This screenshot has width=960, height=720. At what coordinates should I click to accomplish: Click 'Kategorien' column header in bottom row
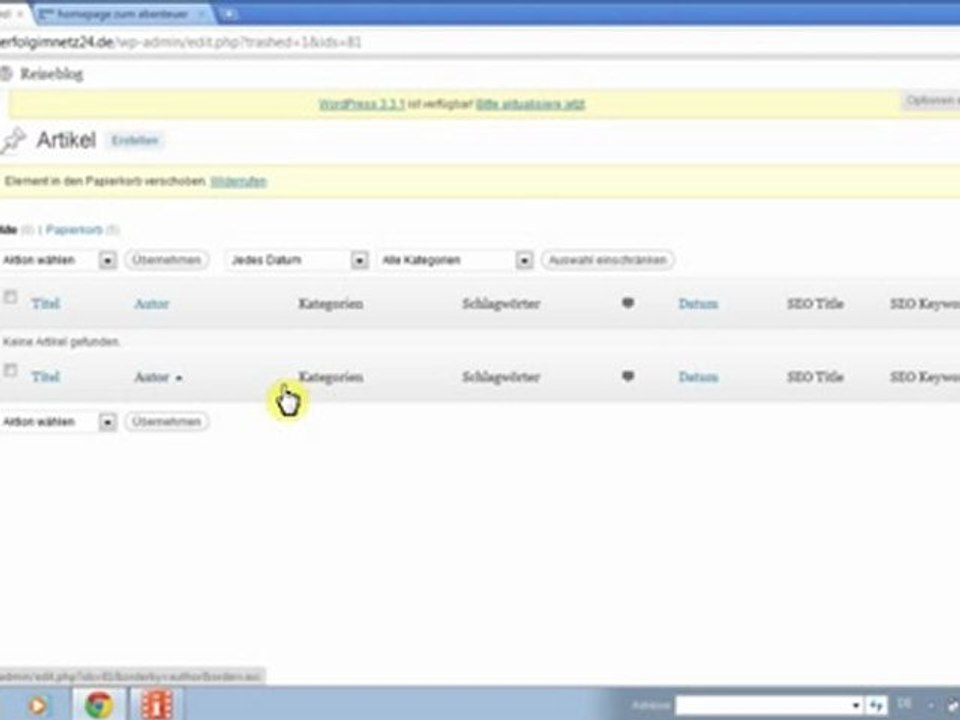tap(331, 377)
